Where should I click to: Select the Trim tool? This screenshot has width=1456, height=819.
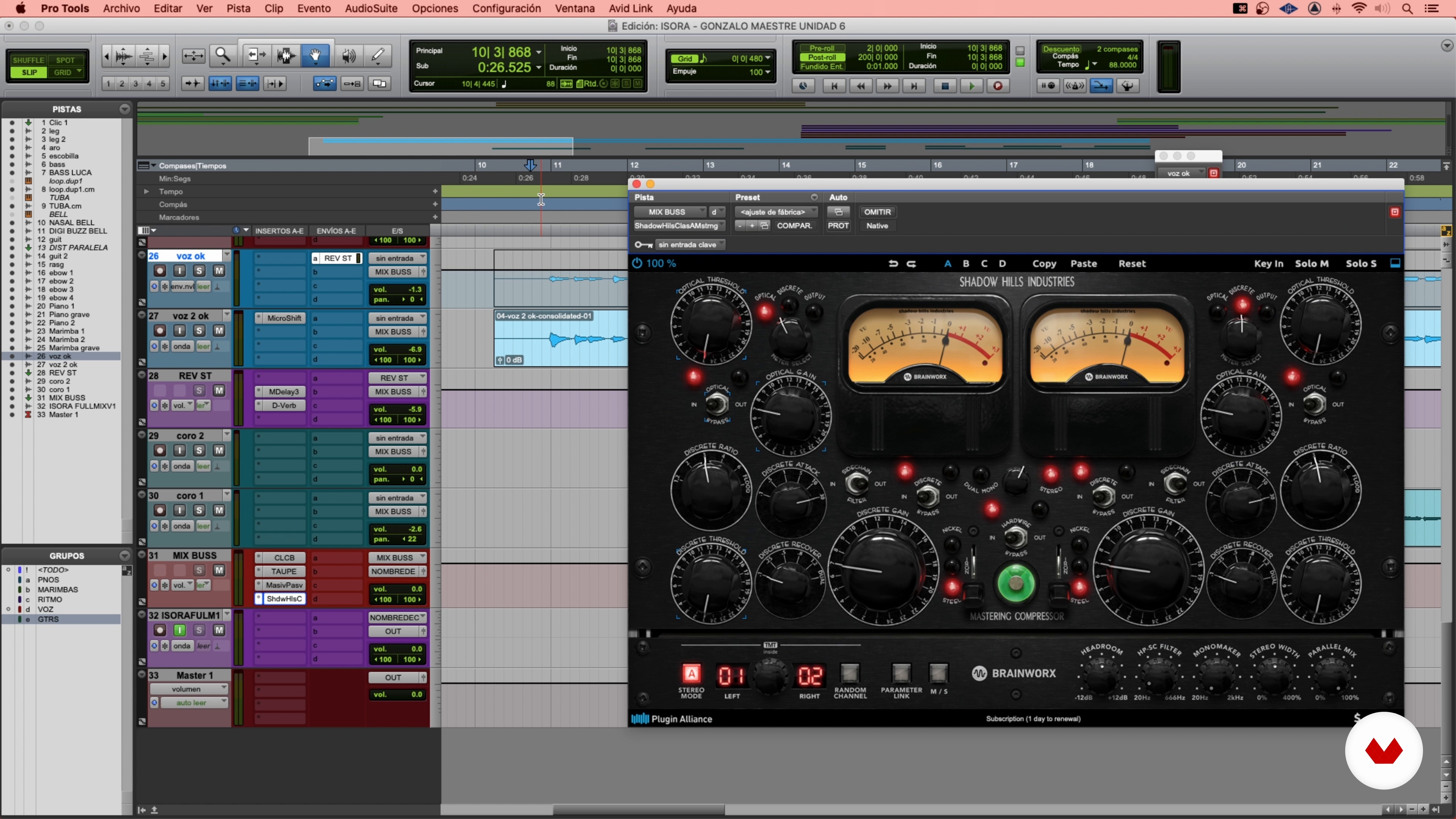256,55
